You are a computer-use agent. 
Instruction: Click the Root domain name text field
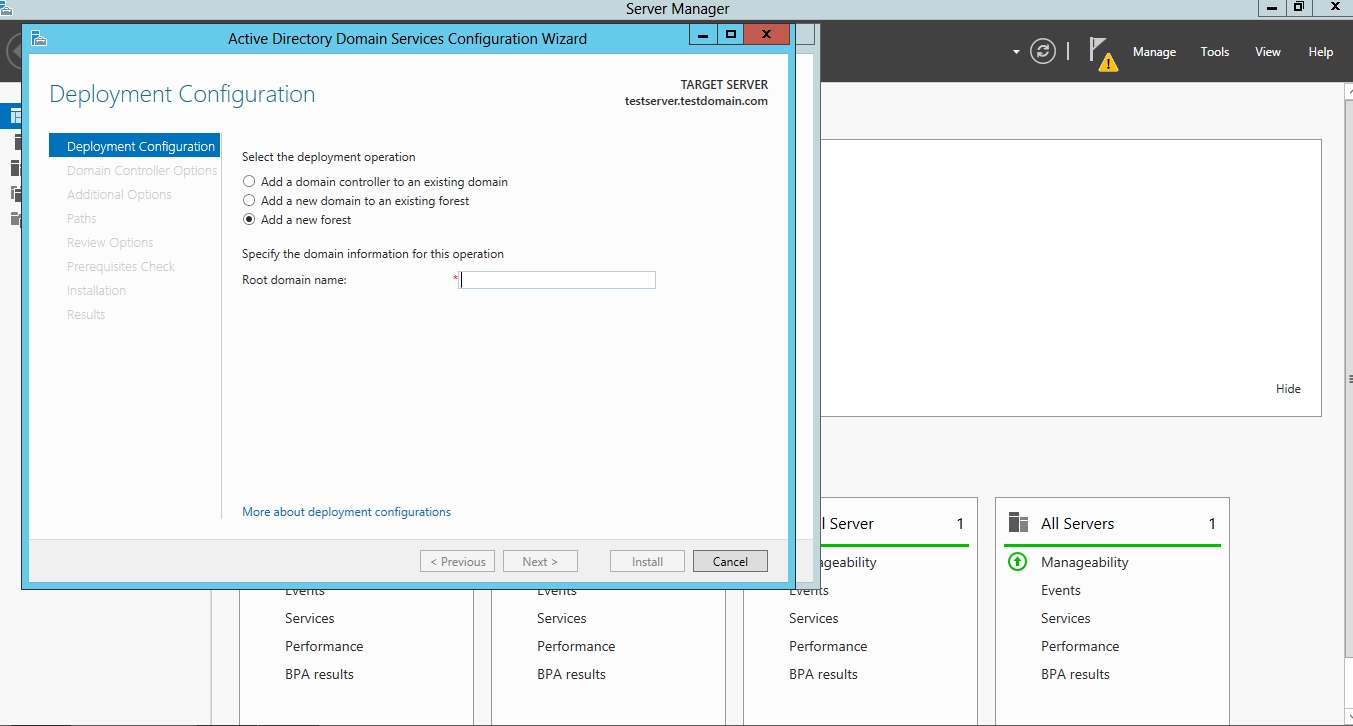pyautogui.click(x=557, y=280)
